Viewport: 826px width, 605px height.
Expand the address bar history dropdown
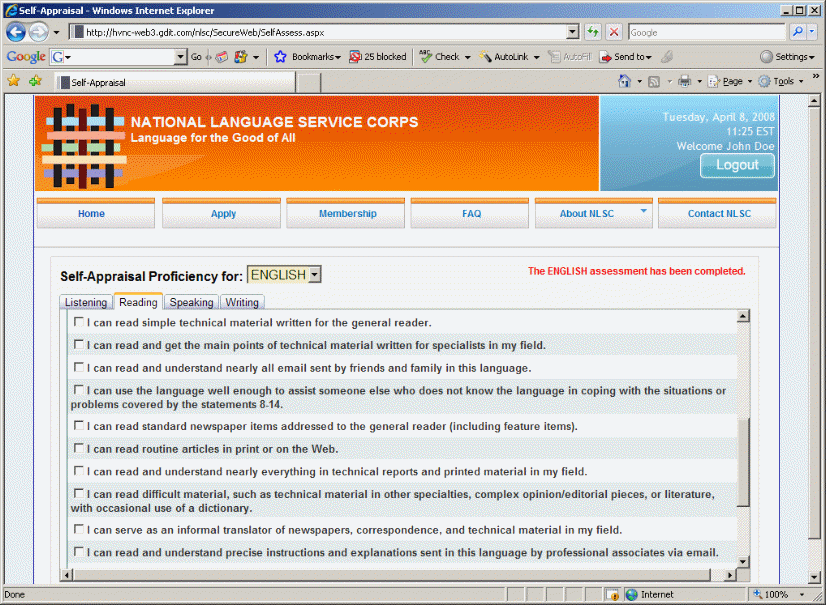[x=573, y=33]
